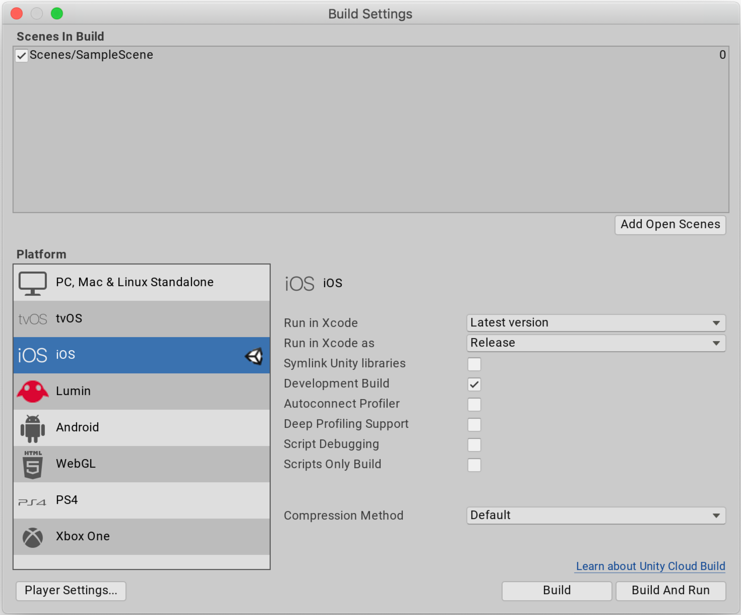This screenshot has height=615, width=741.
Task: Click the red Lumin platform icon
Action: (x=33, y=391)
